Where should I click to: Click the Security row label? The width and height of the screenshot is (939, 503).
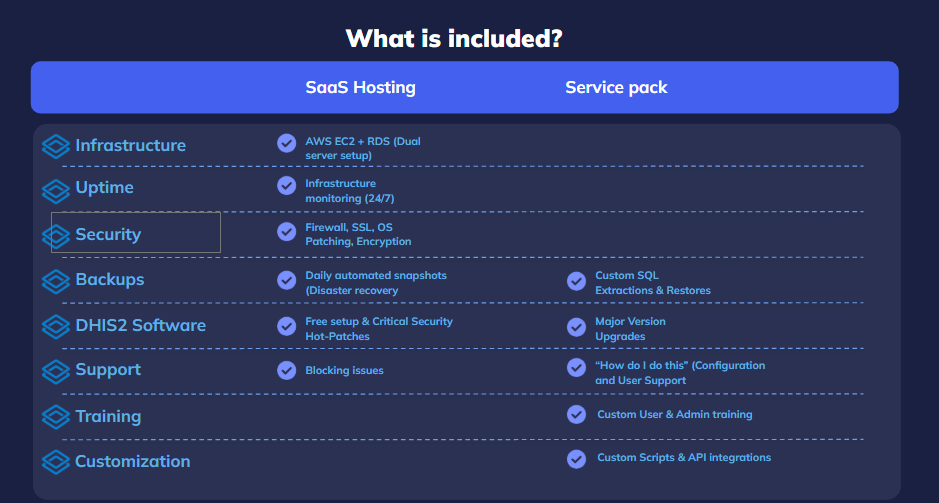108,235
